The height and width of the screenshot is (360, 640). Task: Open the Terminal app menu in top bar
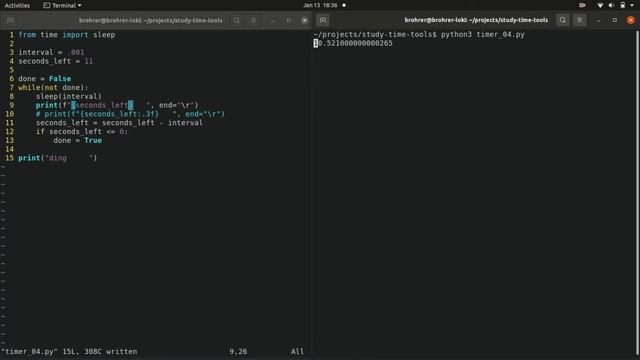click(x=62, y=5)
